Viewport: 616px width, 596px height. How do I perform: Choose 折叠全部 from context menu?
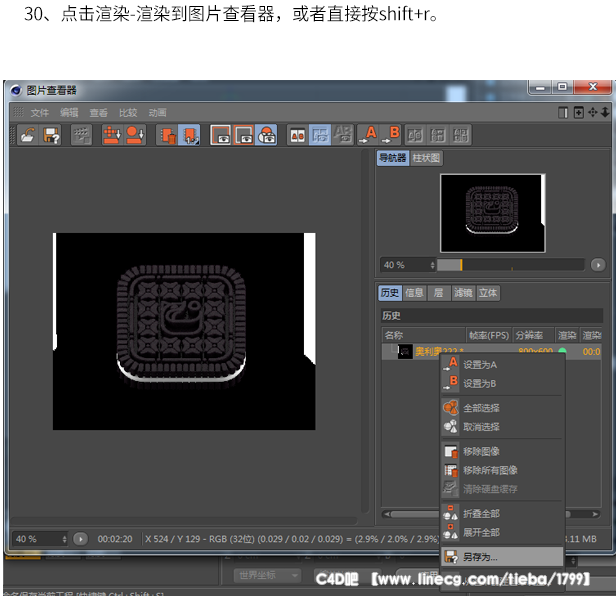point(503,514)
